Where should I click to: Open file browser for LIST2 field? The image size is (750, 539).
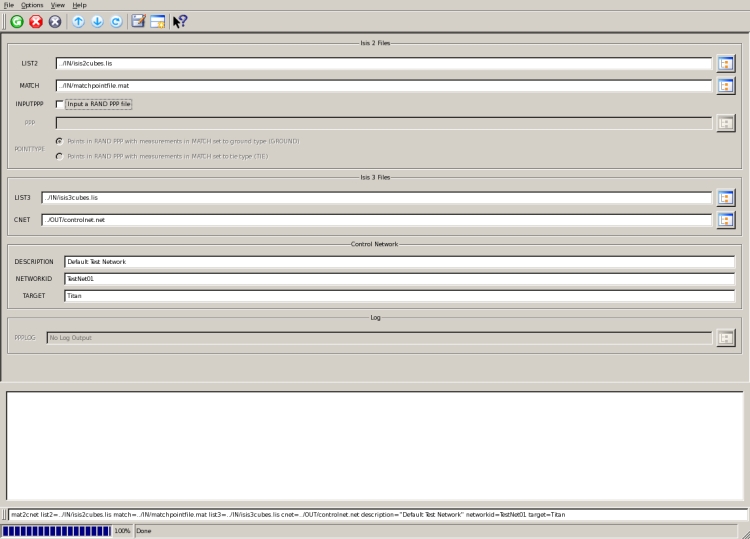(x=726, y=63)
